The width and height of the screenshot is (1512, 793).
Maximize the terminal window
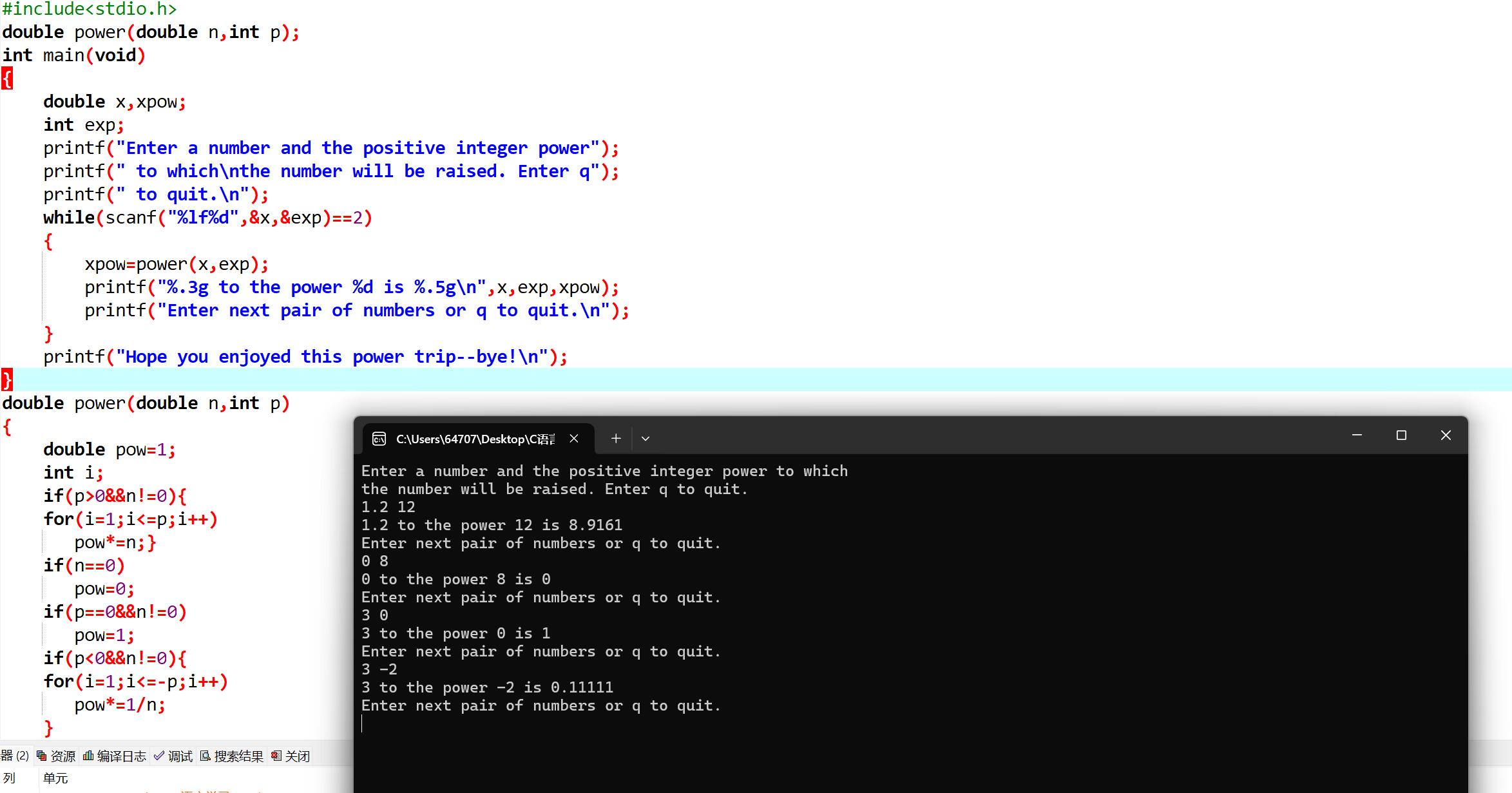[1401, 435]
